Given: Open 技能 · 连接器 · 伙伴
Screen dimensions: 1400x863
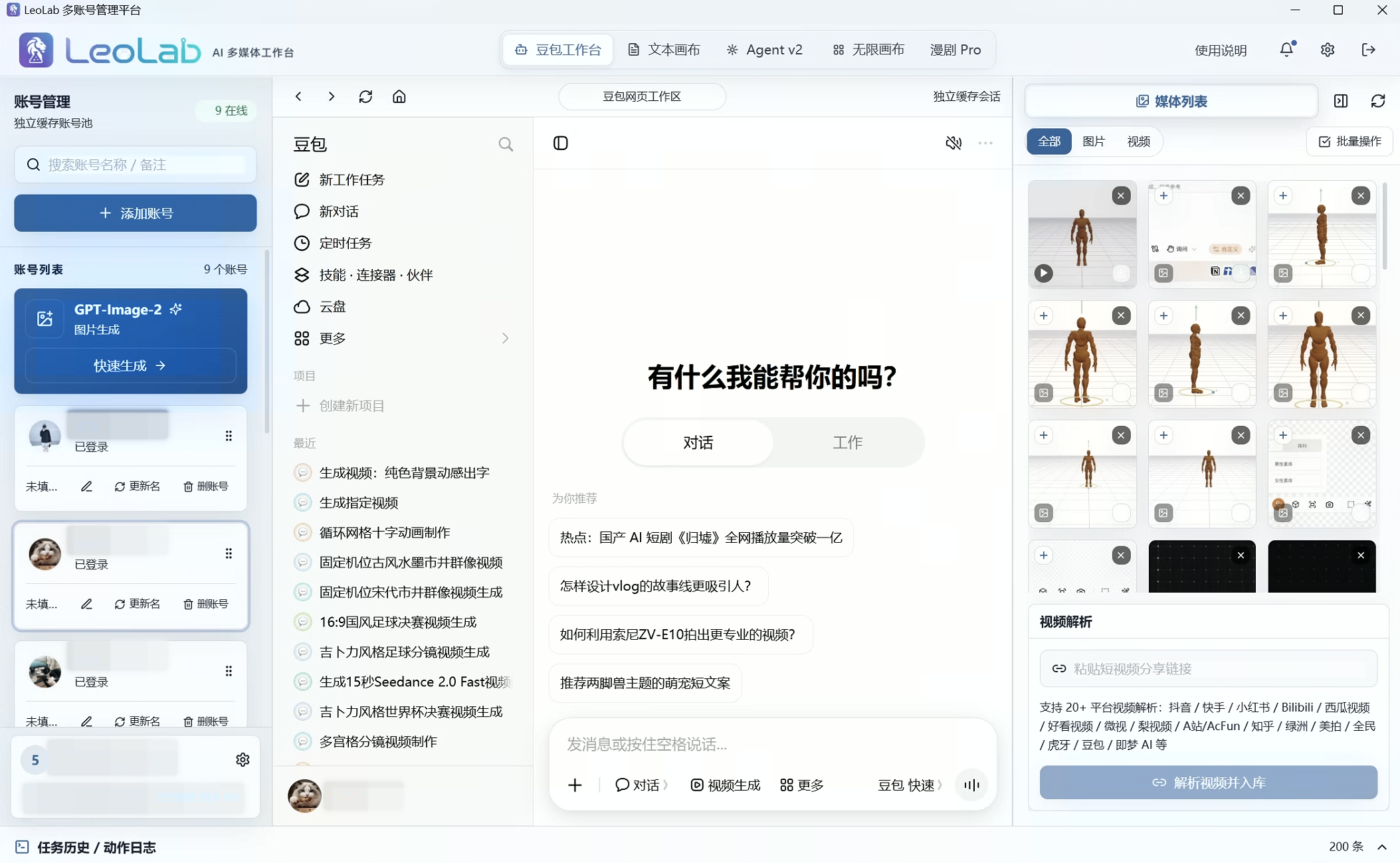Looking at the screenshot, I should 363,275.
